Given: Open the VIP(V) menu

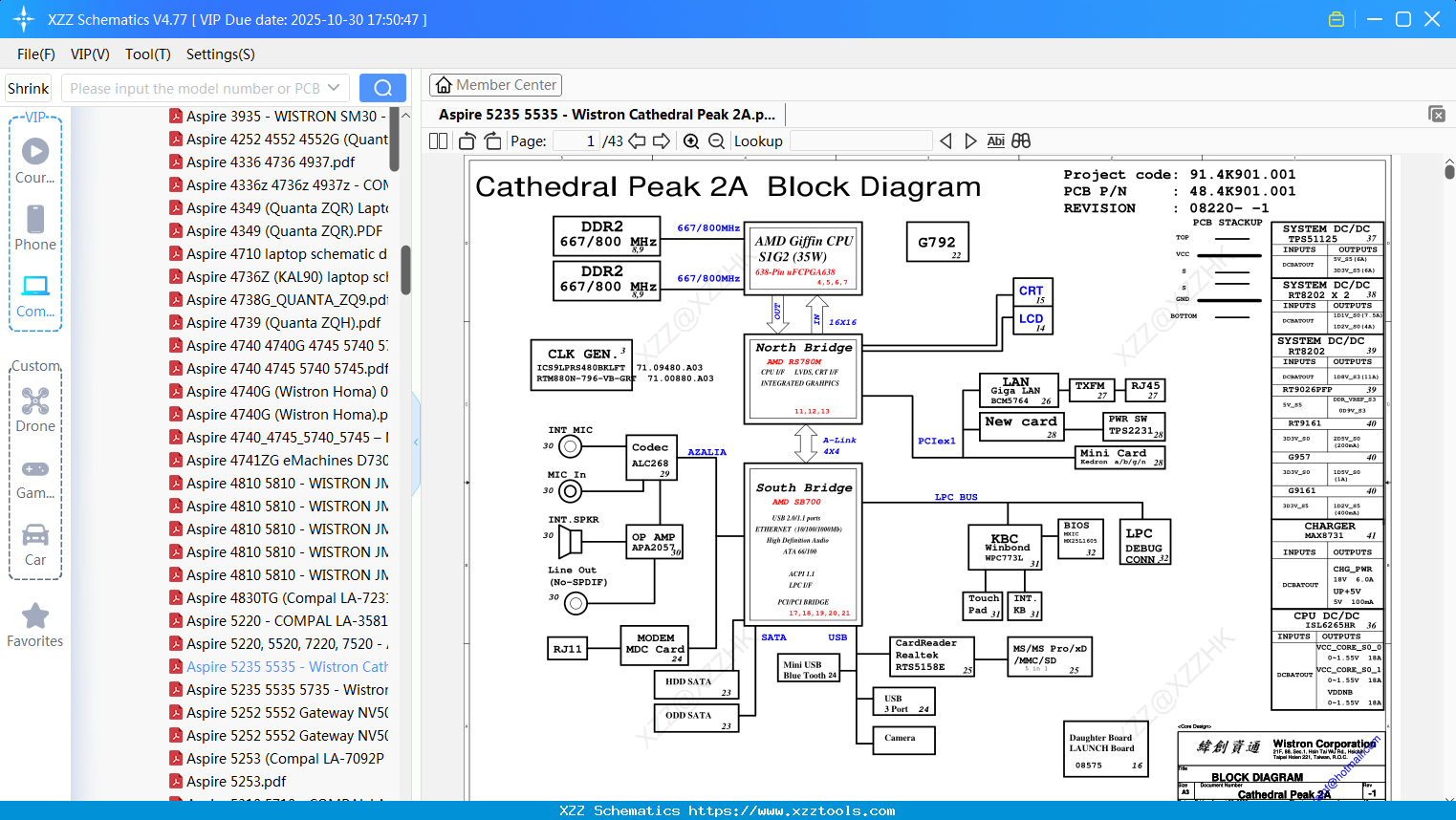Looking at the screenshot, I should [90, 54].
